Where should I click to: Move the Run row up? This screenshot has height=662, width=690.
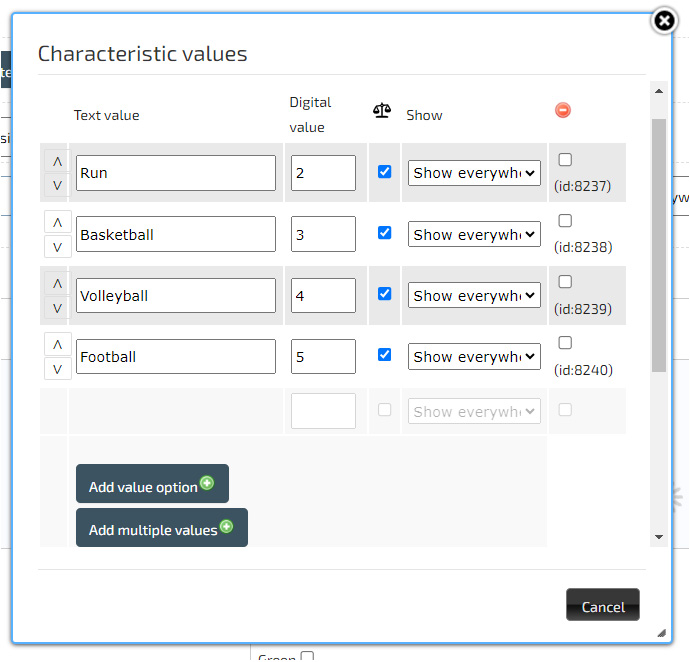tap(57, 161)
